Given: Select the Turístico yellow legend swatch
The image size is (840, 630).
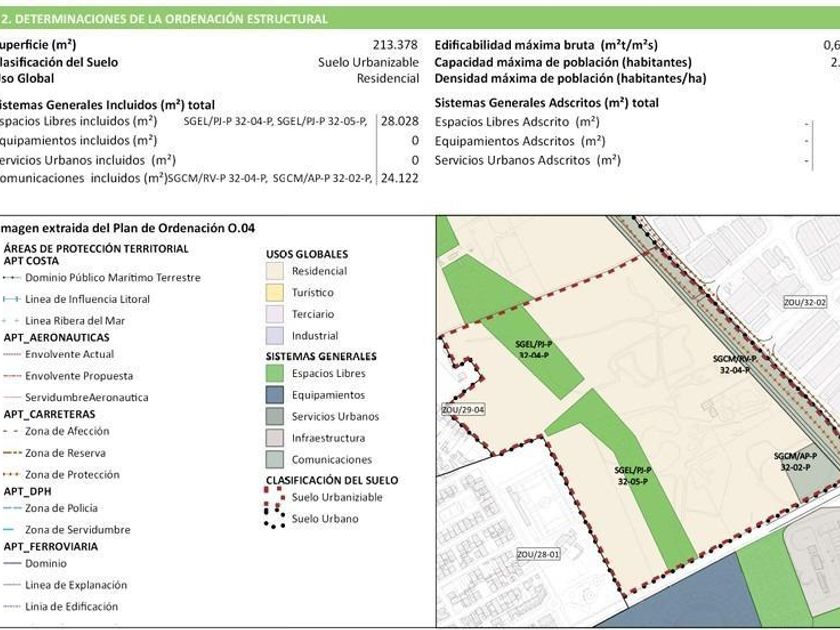Looking at the screenshot, I should pos(275,293).
